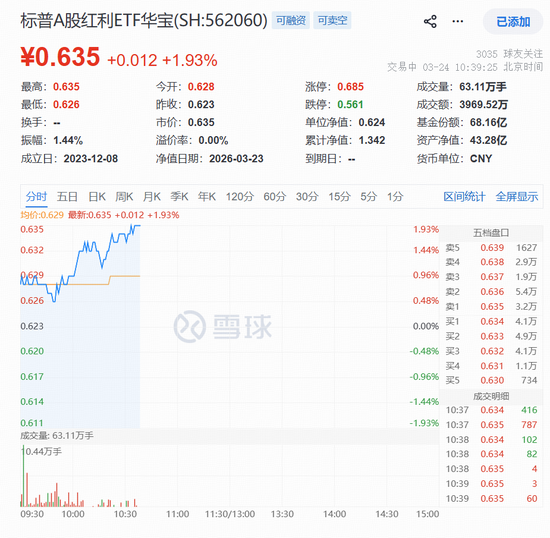
Task: Select the 卖2 row priced 0.636
Action: coord(491,291)
